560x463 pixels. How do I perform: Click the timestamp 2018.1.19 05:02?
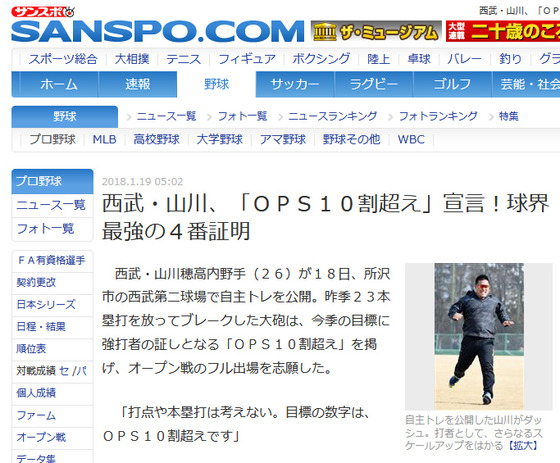pos(142,181)
